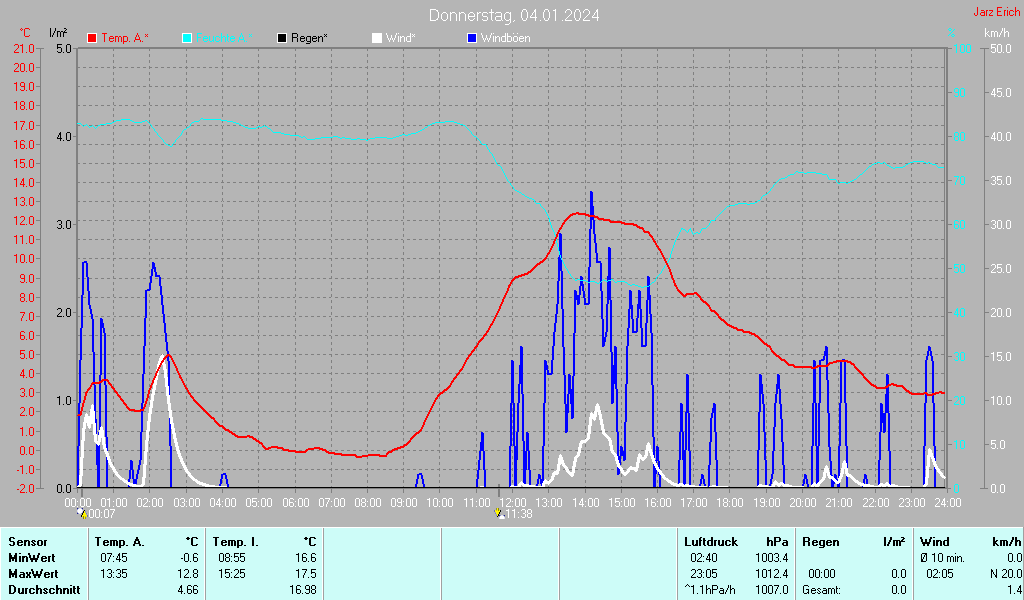This screenshot has height=600, width=1024.
Task: Select the MinWert row label
Action: [x=31, y=558]
